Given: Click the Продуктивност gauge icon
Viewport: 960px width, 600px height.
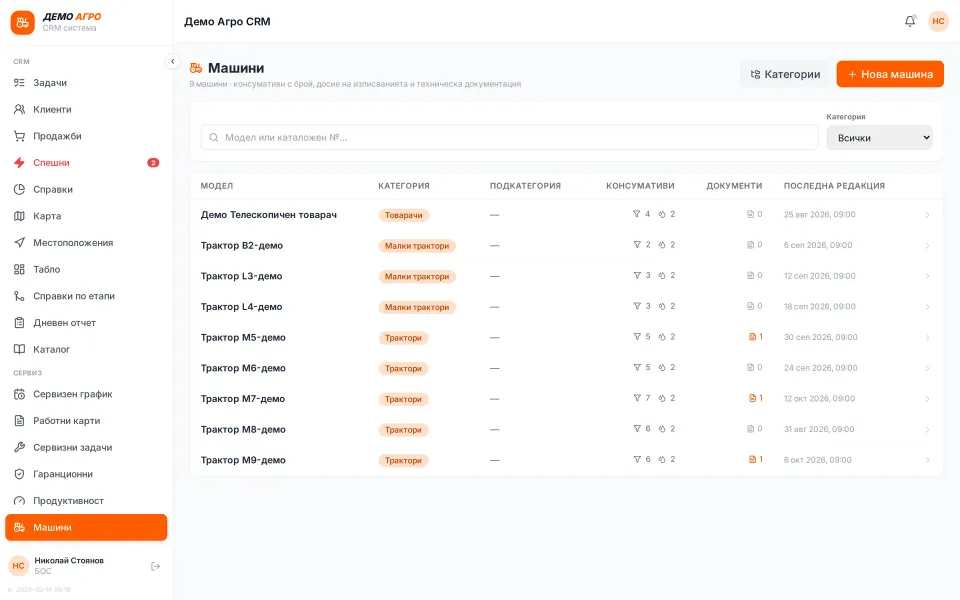Looking at the screenshot, I should tap(20, 501).
